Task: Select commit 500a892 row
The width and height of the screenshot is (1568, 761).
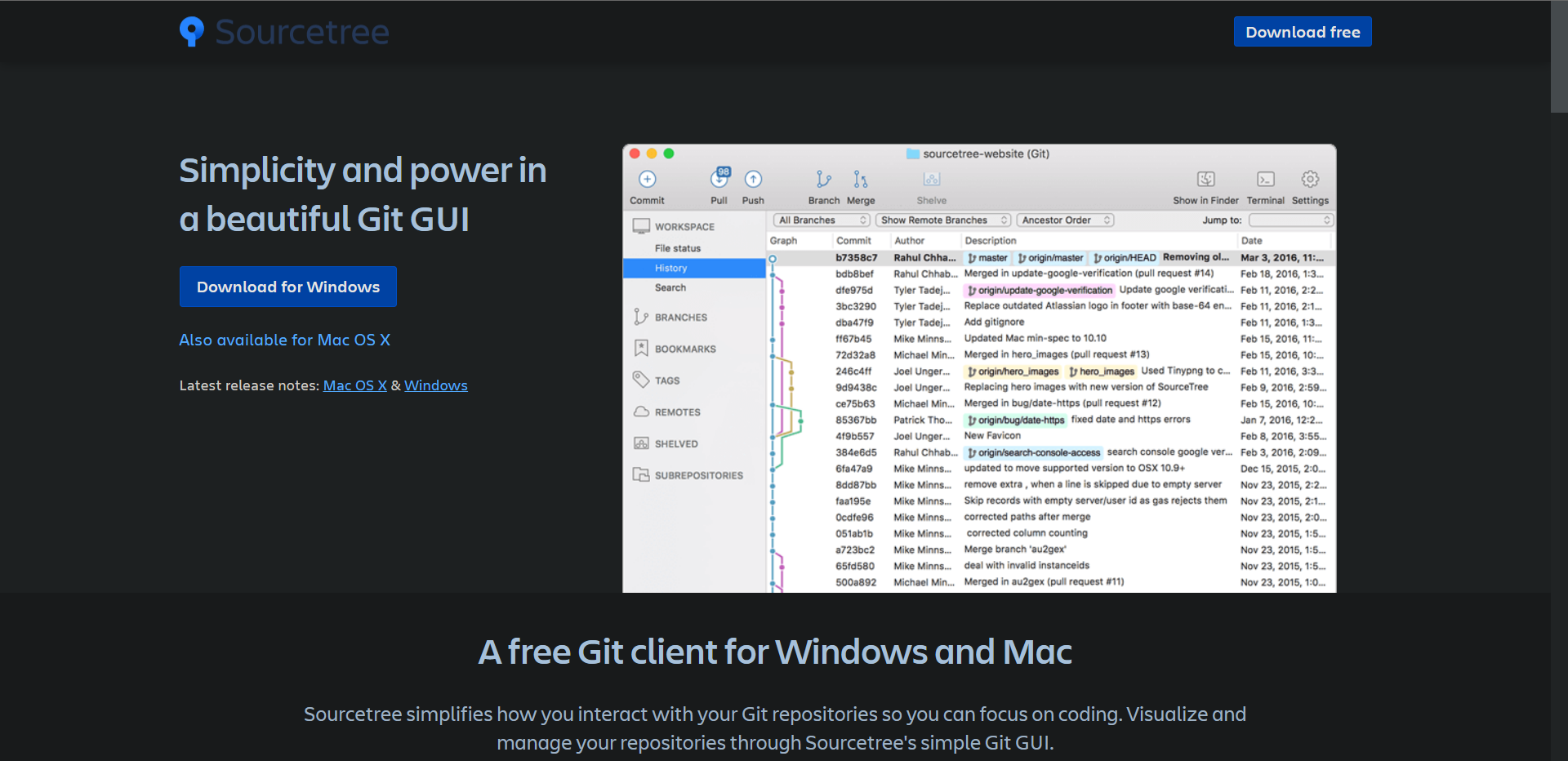Action: (x=1051, y=582)
